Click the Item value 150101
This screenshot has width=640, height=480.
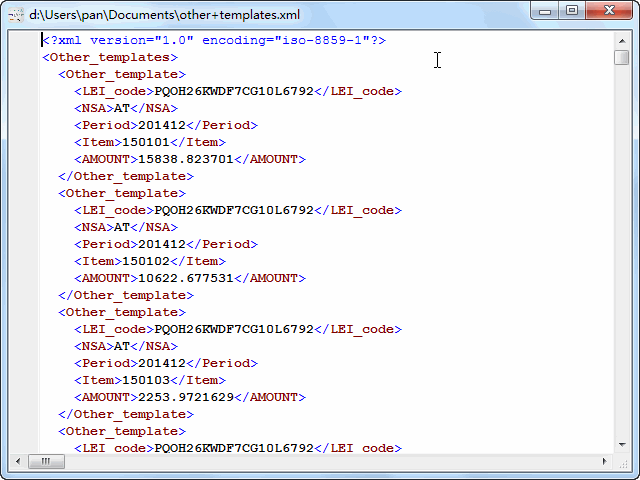(146, 142)
